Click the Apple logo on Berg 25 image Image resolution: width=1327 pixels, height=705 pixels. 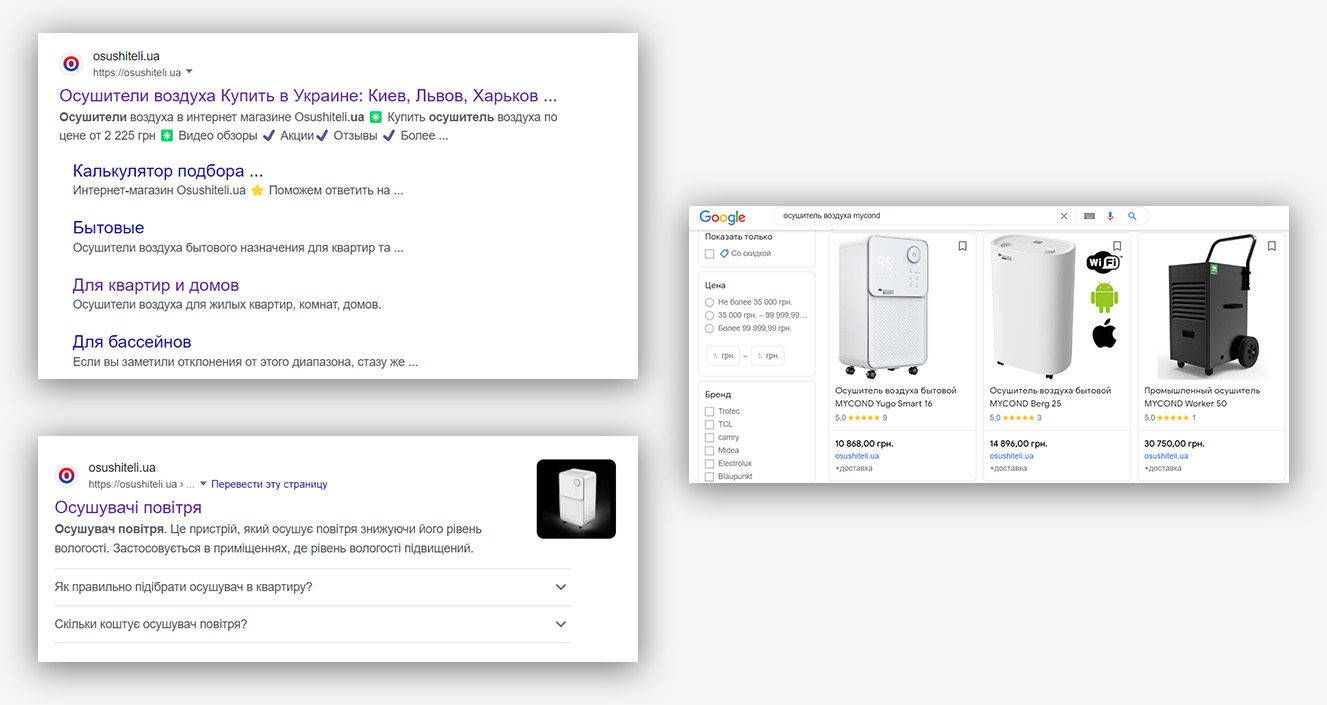click(x=1104, y=334)
